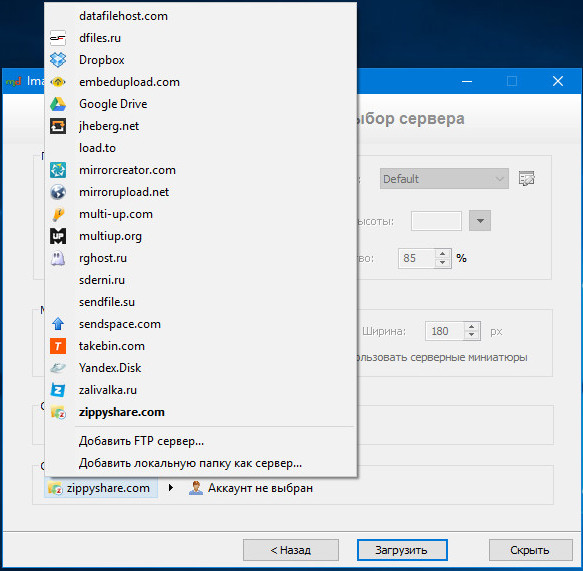Select the multiup.org icon
The height and width of the screenshot is (571, 583).
[58, 236]
